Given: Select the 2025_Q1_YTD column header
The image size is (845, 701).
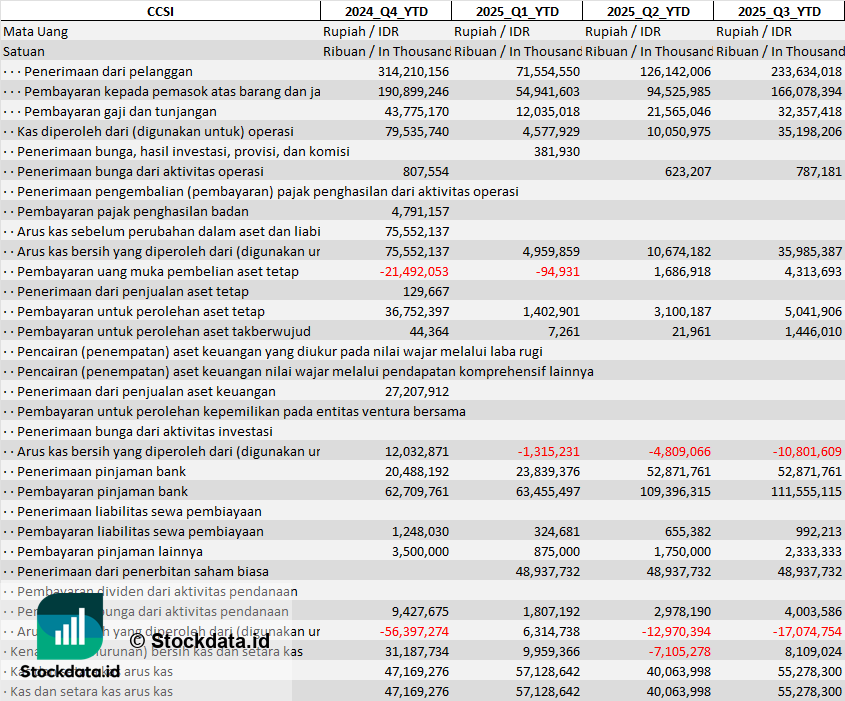Looking at the screenshot, I should click(517, 11).
